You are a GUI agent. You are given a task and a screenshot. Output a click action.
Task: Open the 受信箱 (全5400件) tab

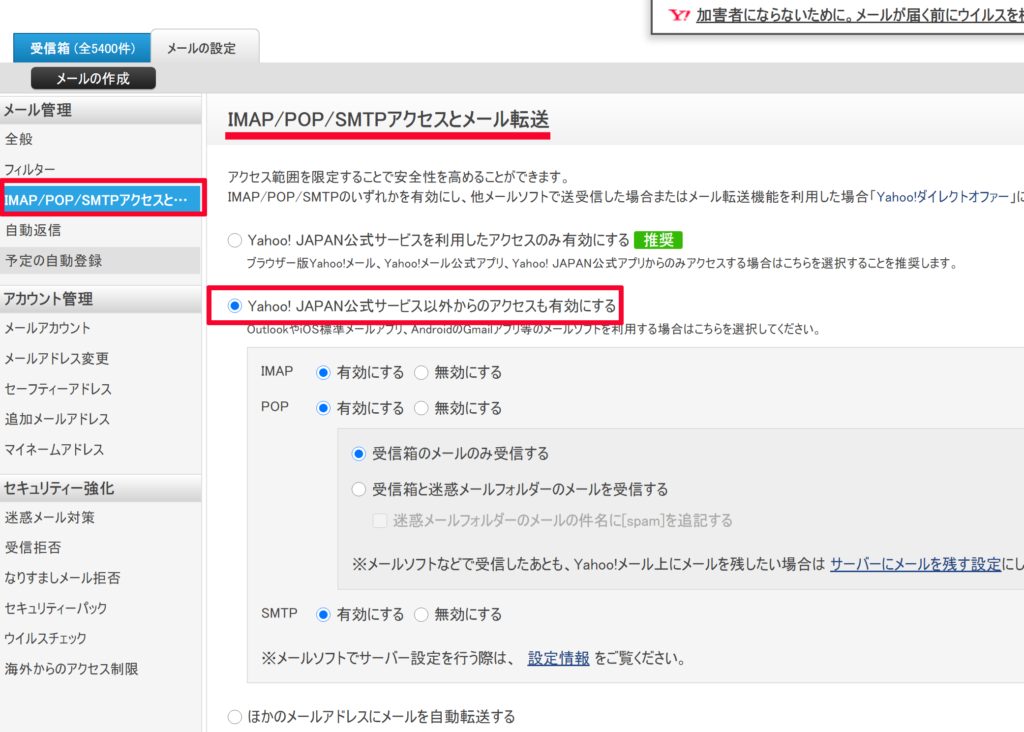(x=81, y=47)
